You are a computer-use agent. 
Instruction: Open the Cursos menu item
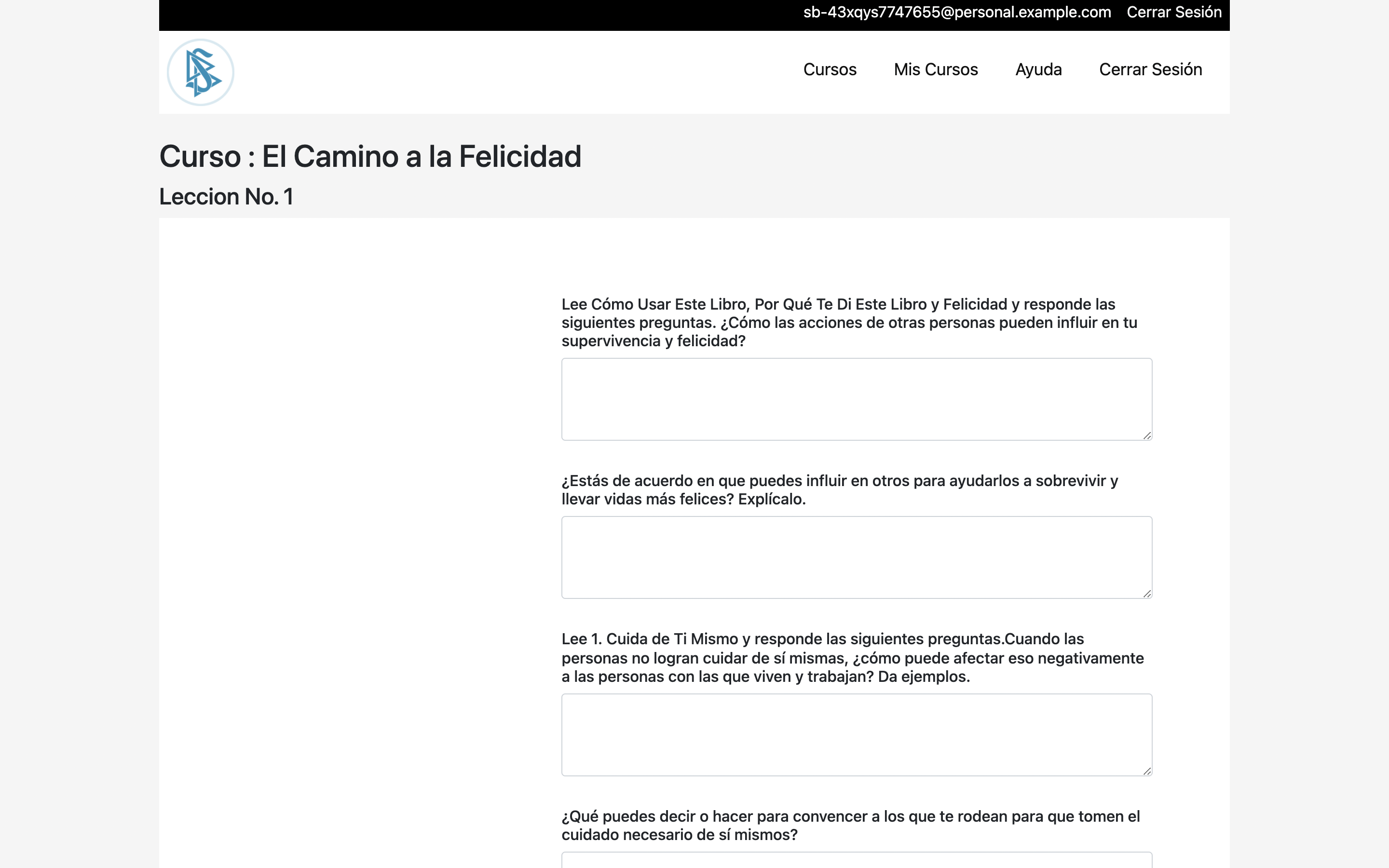click(830, 69)
